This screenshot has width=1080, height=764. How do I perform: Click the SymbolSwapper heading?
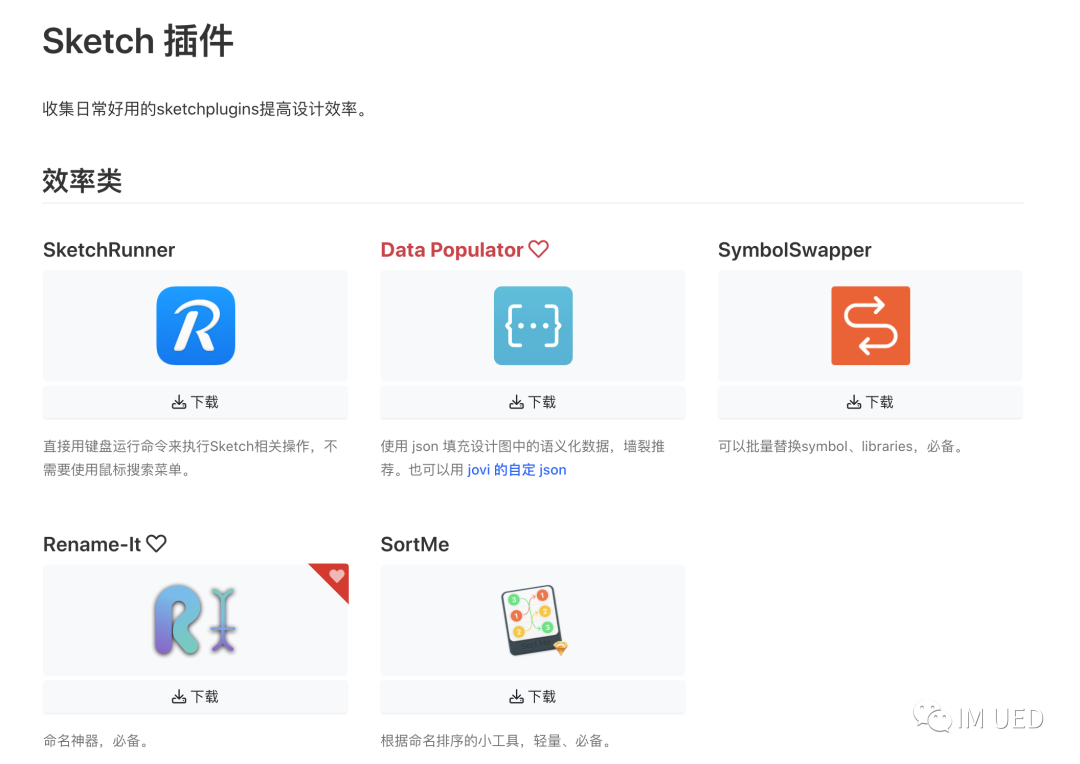[x=794, y=250]
